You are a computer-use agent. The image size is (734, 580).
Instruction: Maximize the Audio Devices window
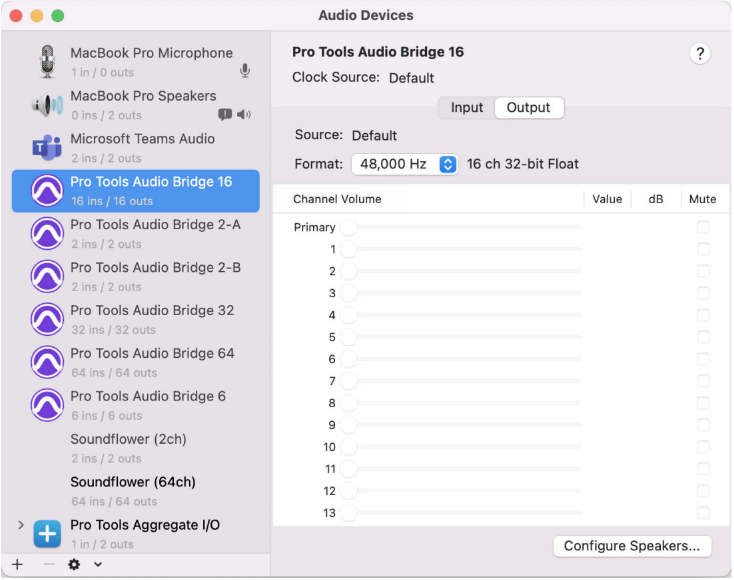click(58, 16)
